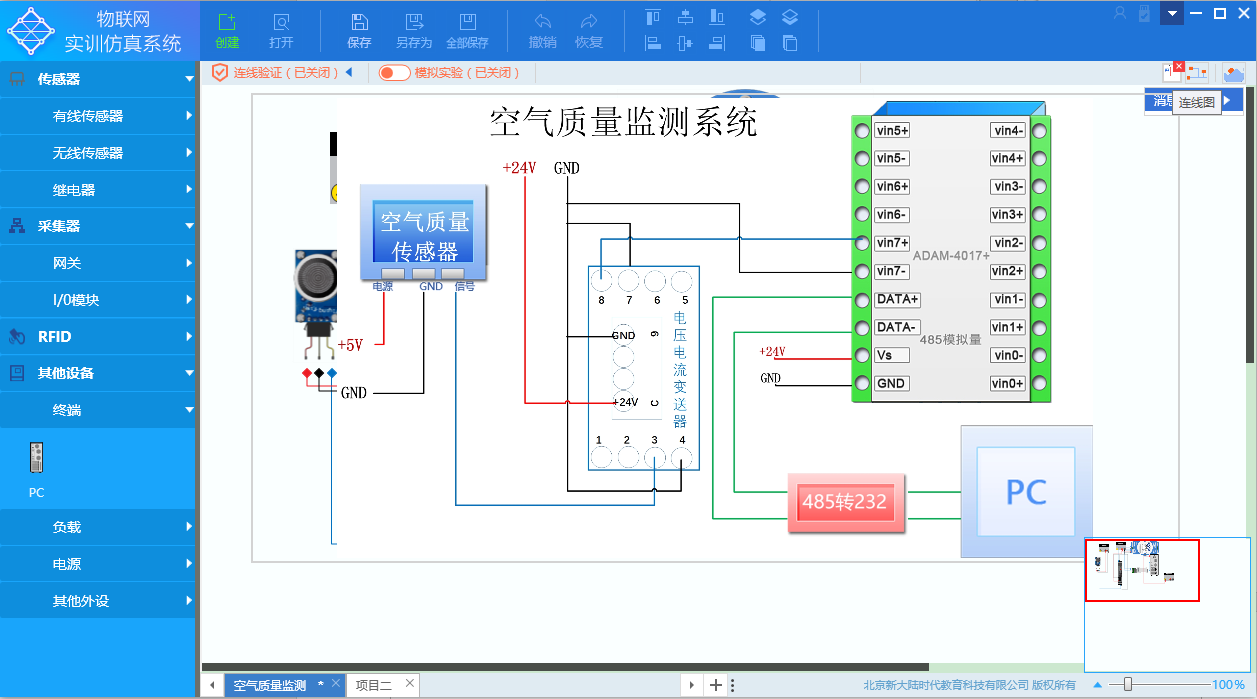Click the copy stacked pages icon
Viewport: 1257px width, 699px height.
(758, 43)
